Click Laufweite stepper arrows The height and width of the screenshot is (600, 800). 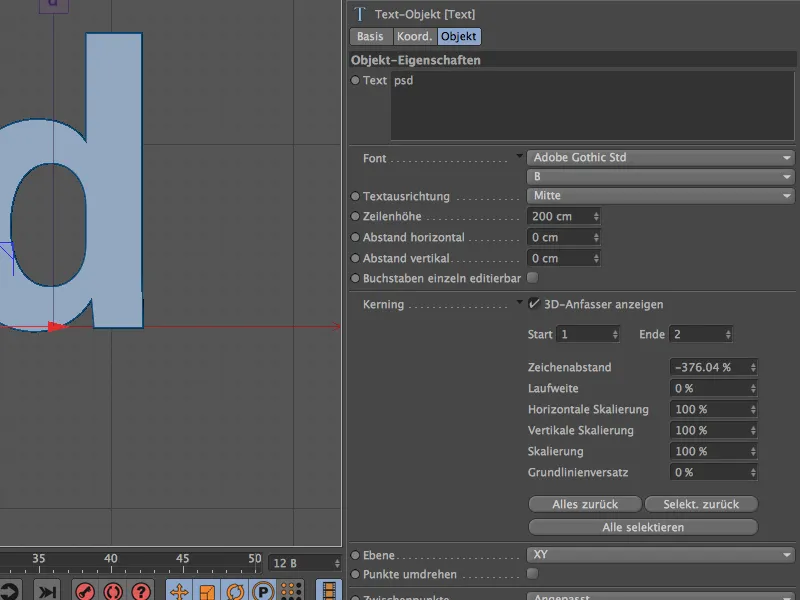(753, 388)
